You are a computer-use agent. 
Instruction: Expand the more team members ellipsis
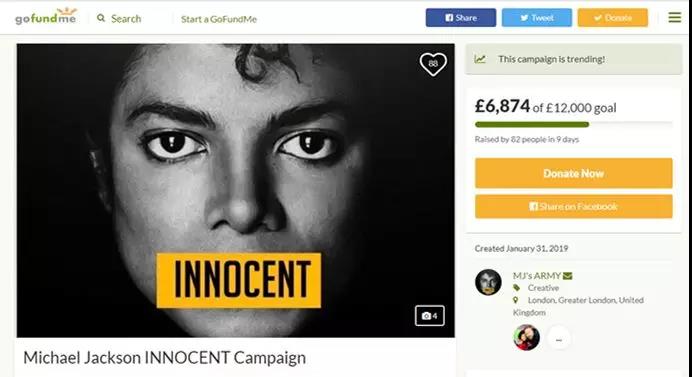pos(559,339)
